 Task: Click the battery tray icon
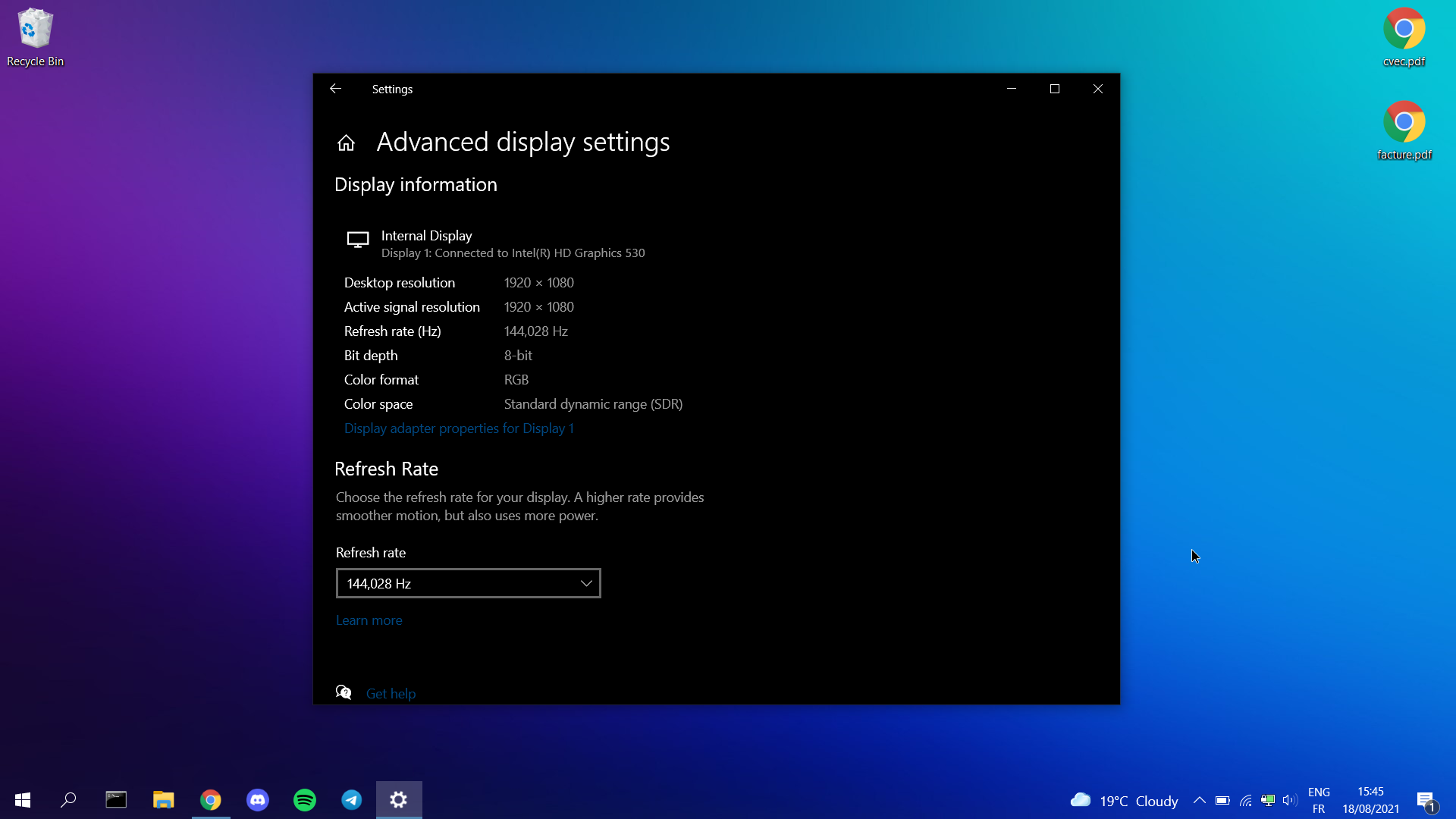point(1222,800)
